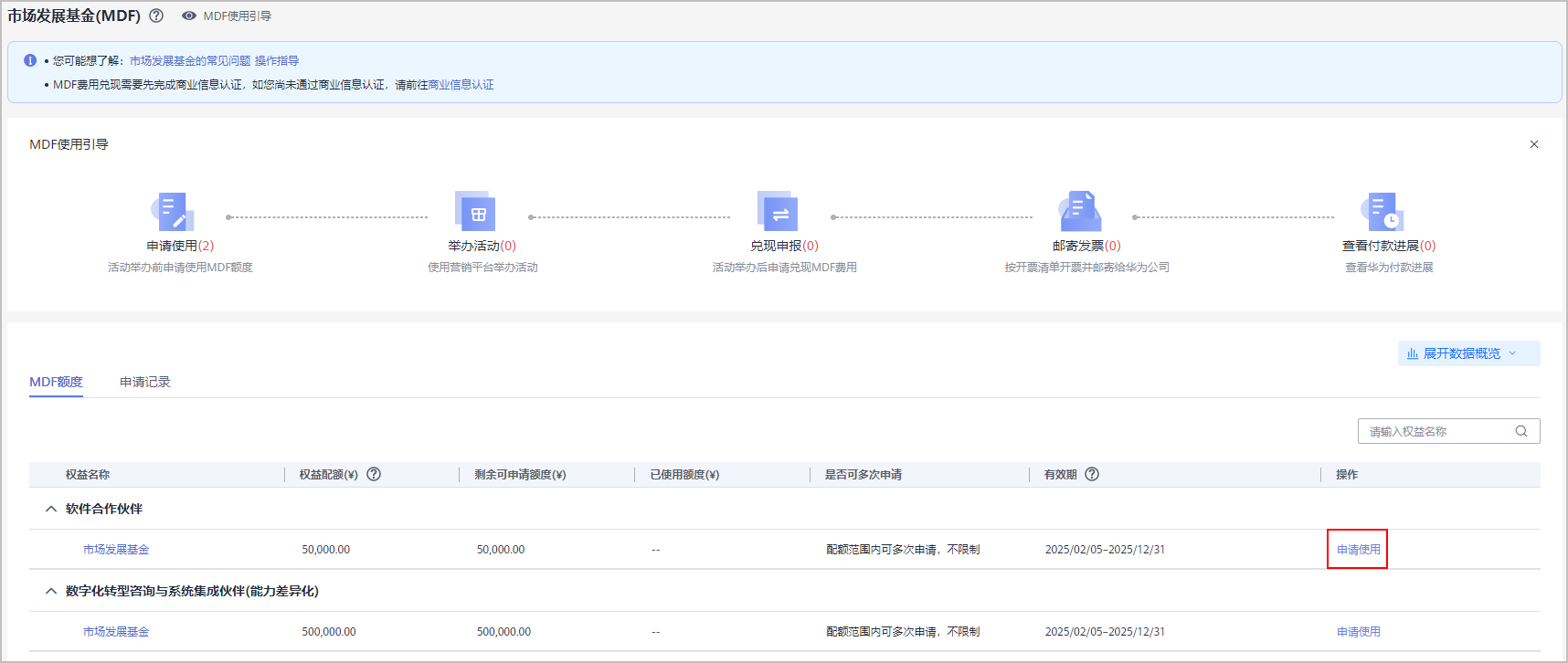
Task: Open 举办活动(0) guide step label
Action: pos(482,246)
